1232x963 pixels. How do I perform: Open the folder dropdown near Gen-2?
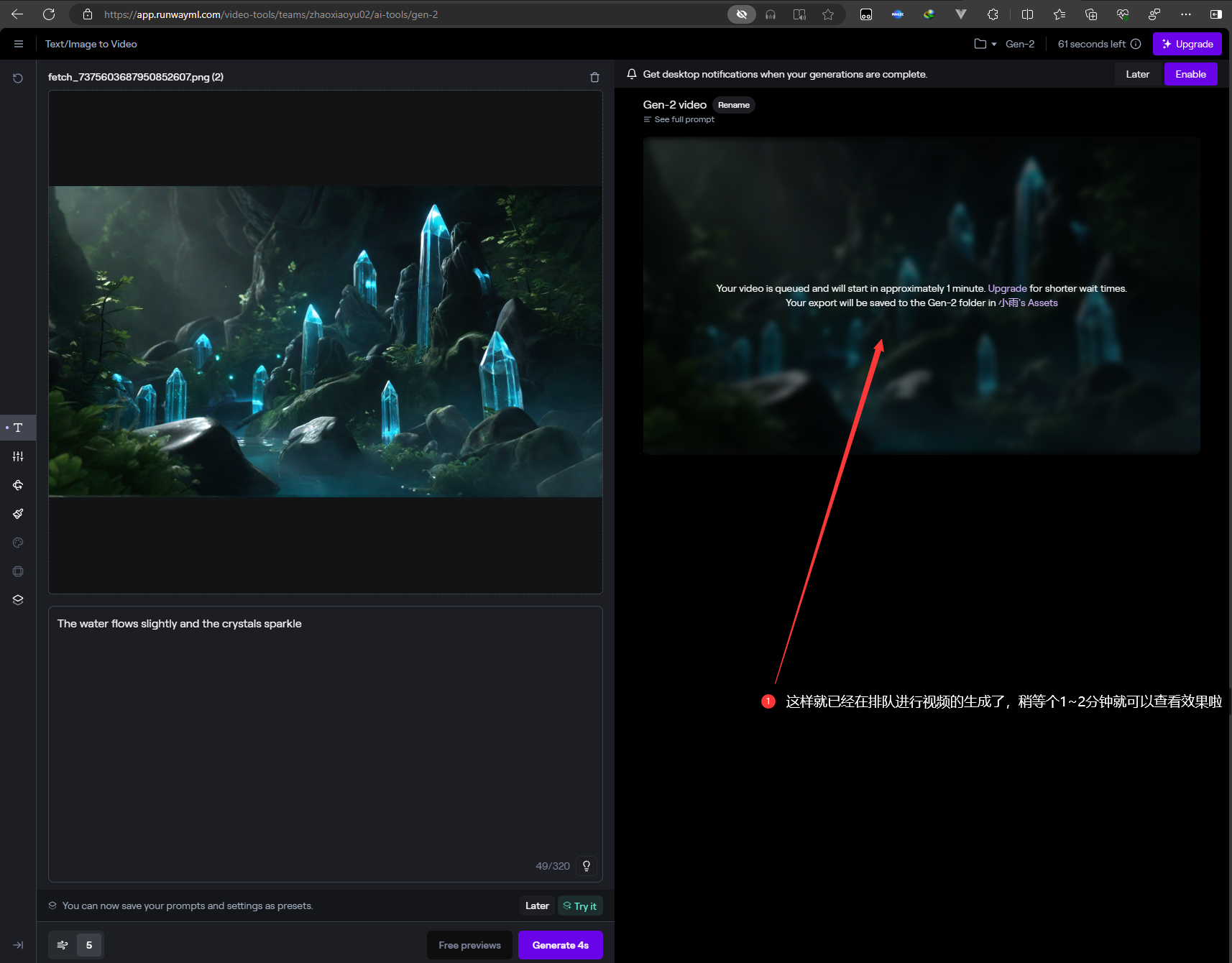point(985,44)
